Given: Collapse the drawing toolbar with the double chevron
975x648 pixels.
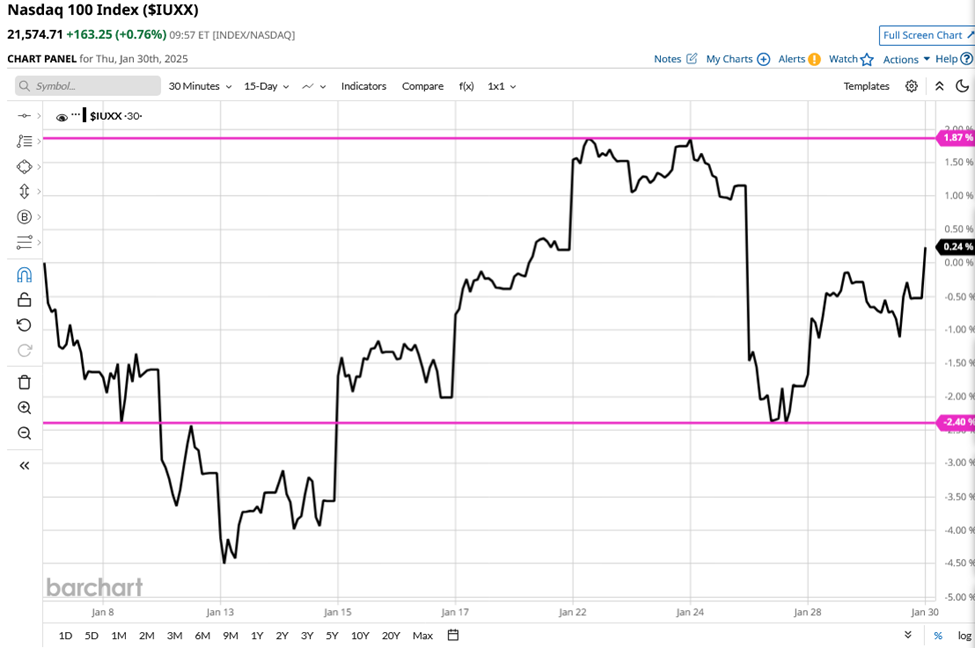Looking at the screenshot, I should point(24,464).
